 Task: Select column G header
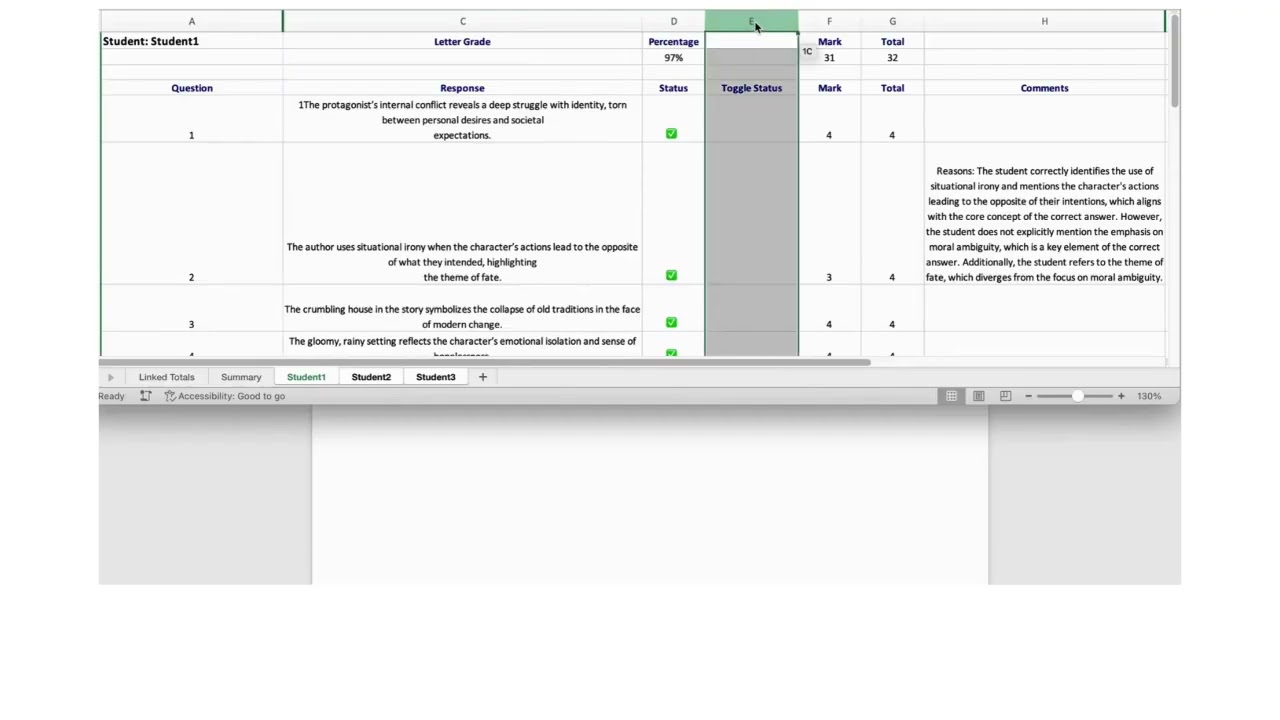click(x=892, y=21)
